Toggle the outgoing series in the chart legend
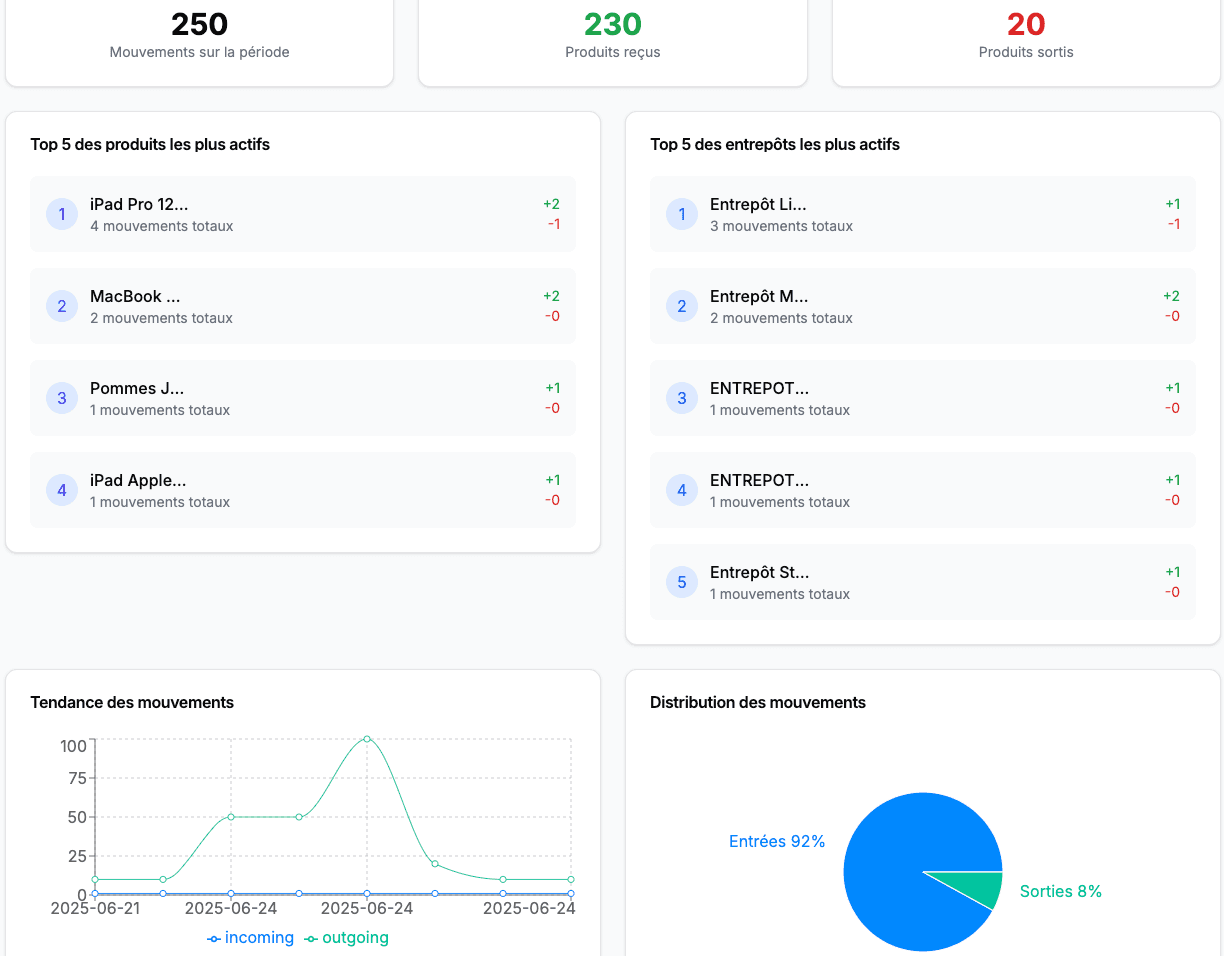1224x956 pixels. pos(346,938)
